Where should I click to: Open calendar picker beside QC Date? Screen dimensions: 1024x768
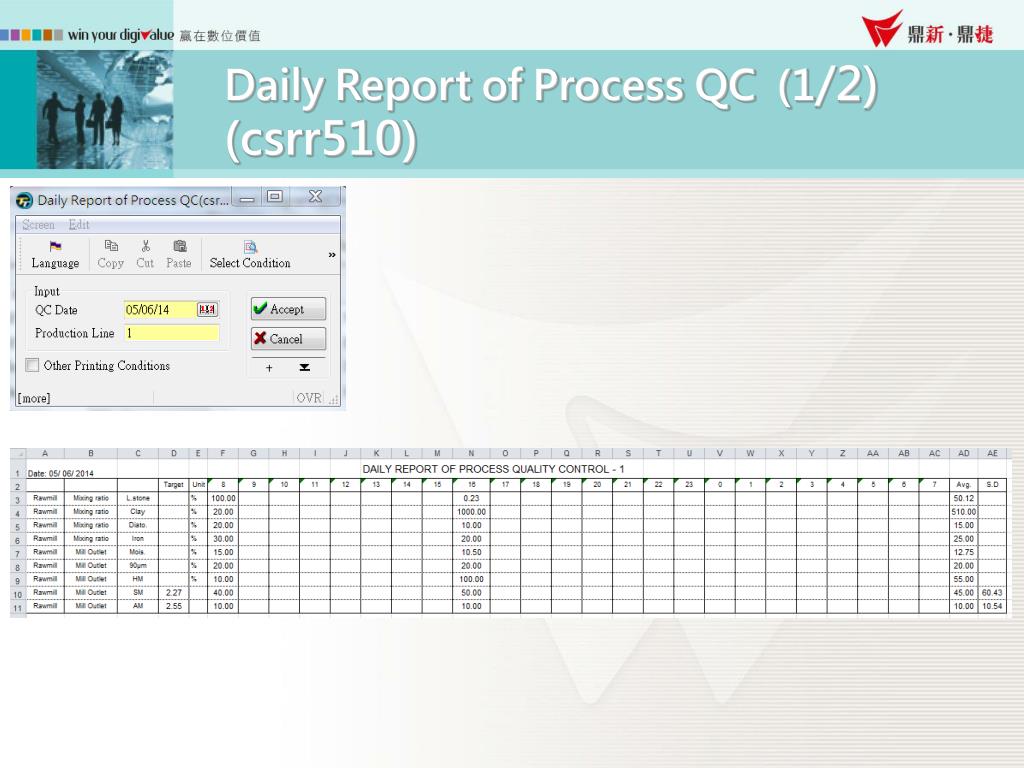pyautogui.click(x=208, y=310)
